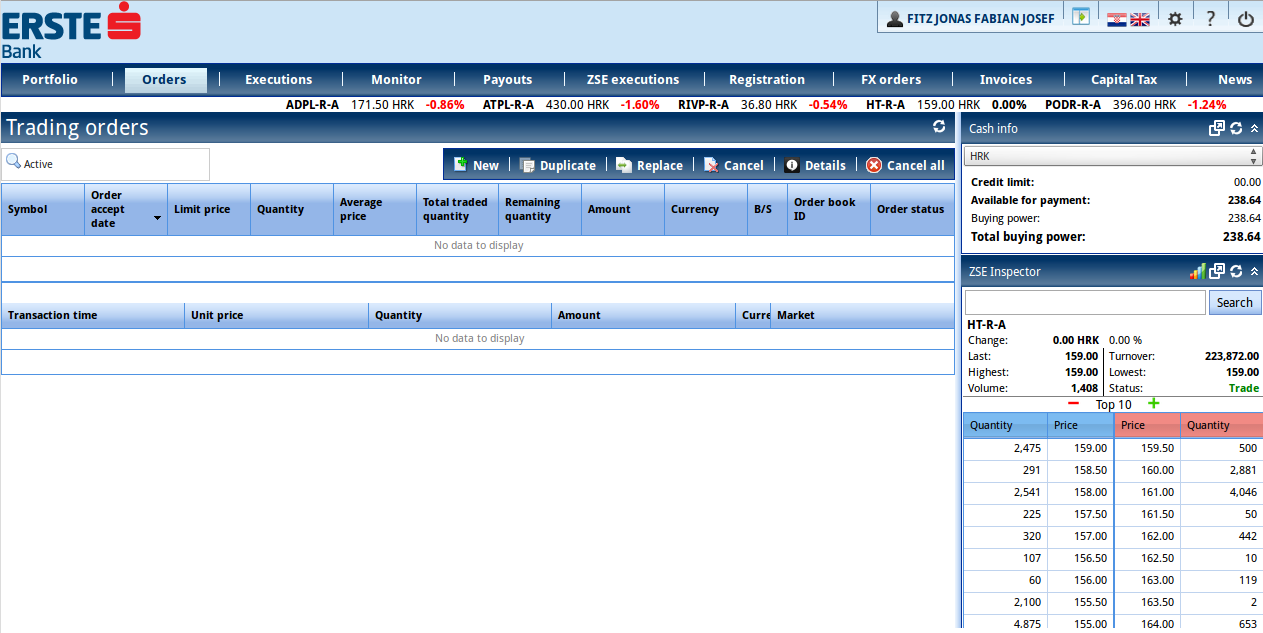Viewport: 1263px width, 633px height.
Task: Switch language to English flag
Action: (x=1140, y=19)
